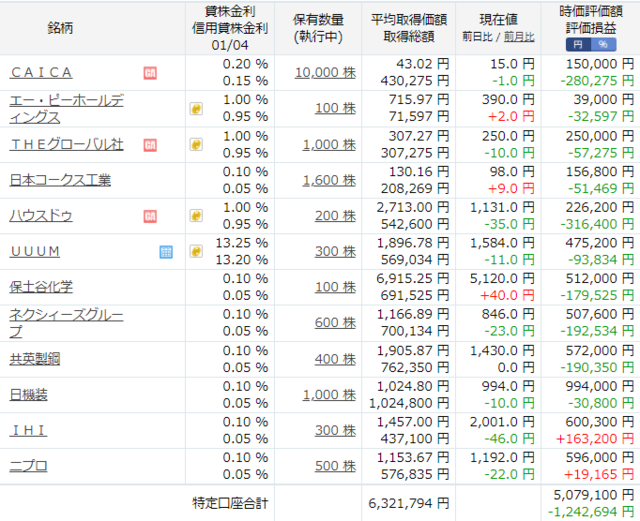The height and width of the screenshot is (521, 640).
Task: Open the ネクシィーズグループ stock link
Action: (x=67, y=323)
